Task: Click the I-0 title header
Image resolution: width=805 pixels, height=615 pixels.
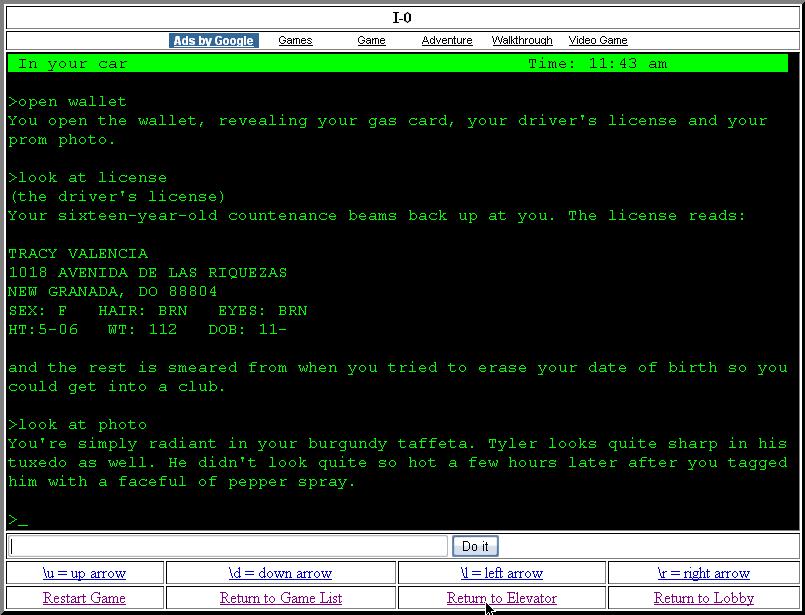Action: pyautogui.click(x=402, y=17)
